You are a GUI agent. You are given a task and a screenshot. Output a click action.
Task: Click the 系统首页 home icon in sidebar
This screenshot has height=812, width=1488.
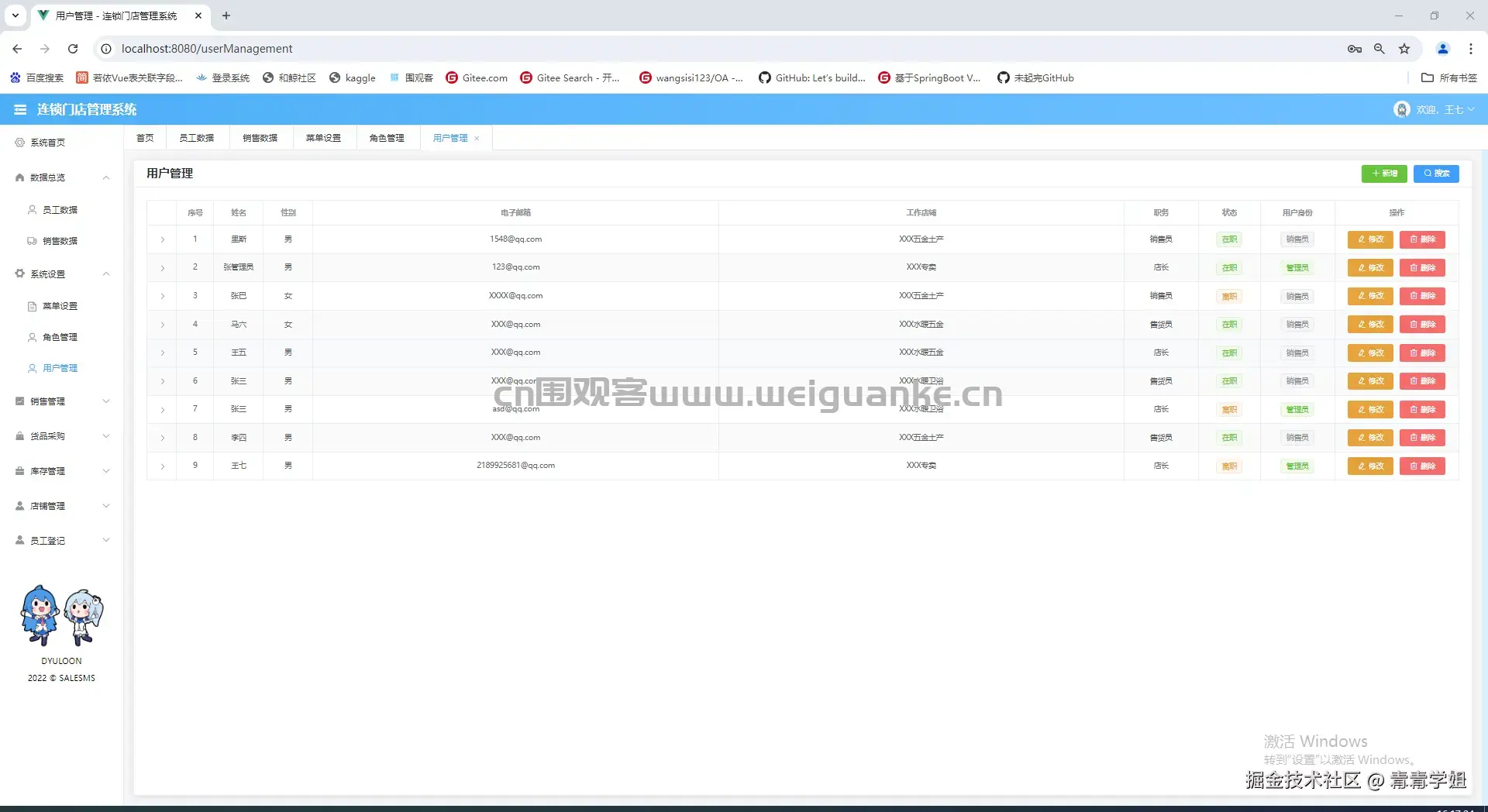click(20, 143)
